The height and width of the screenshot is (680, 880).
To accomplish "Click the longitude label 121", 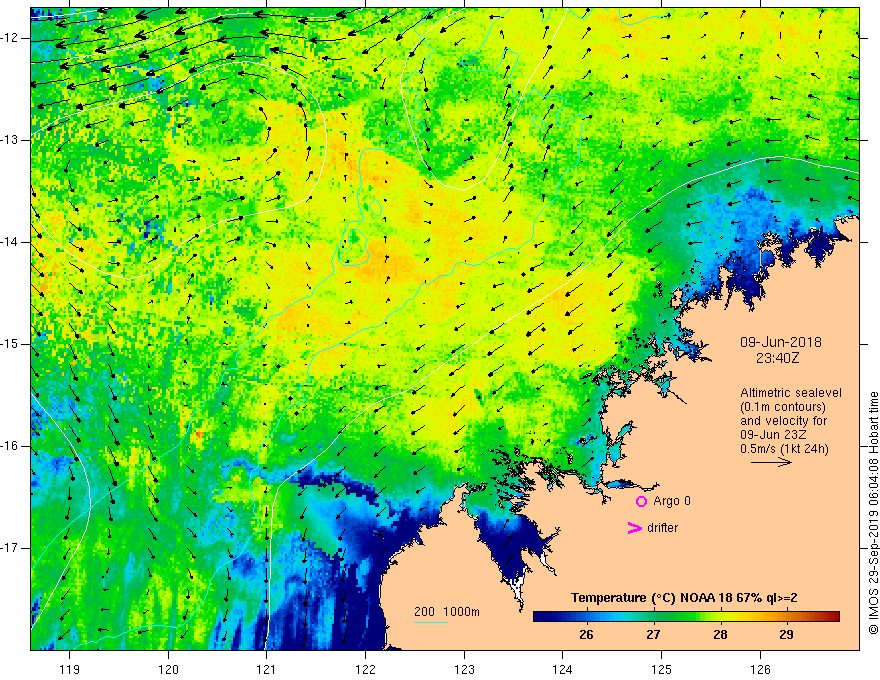I will point(267,669).
